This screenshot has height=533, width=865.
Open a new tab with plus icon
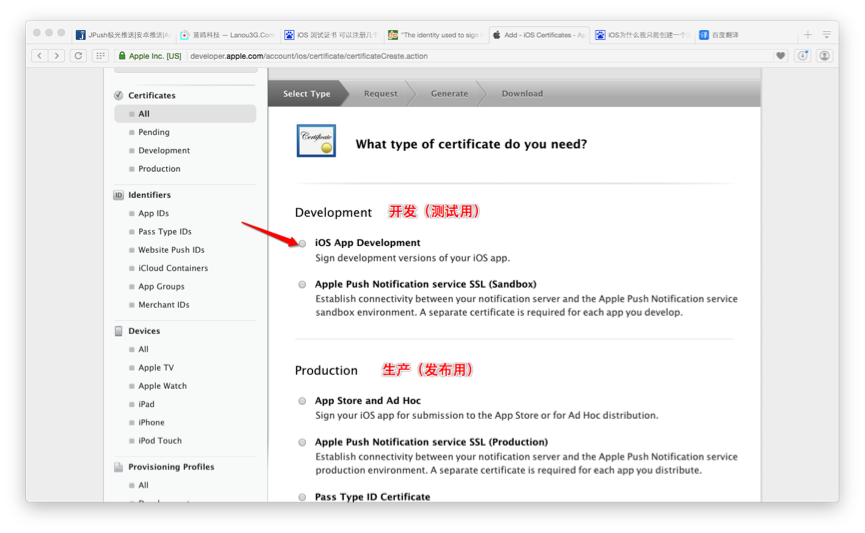[808, 35]
